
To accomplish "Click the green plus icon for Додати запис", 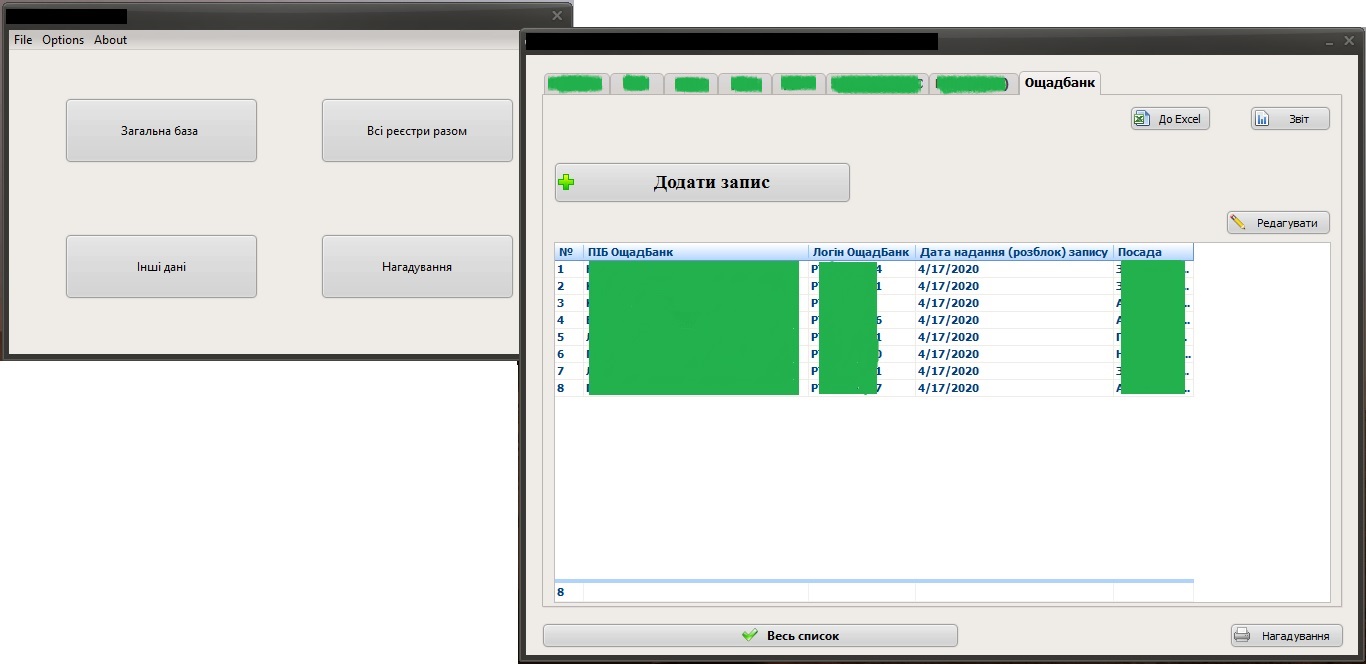I will [566, 182].
